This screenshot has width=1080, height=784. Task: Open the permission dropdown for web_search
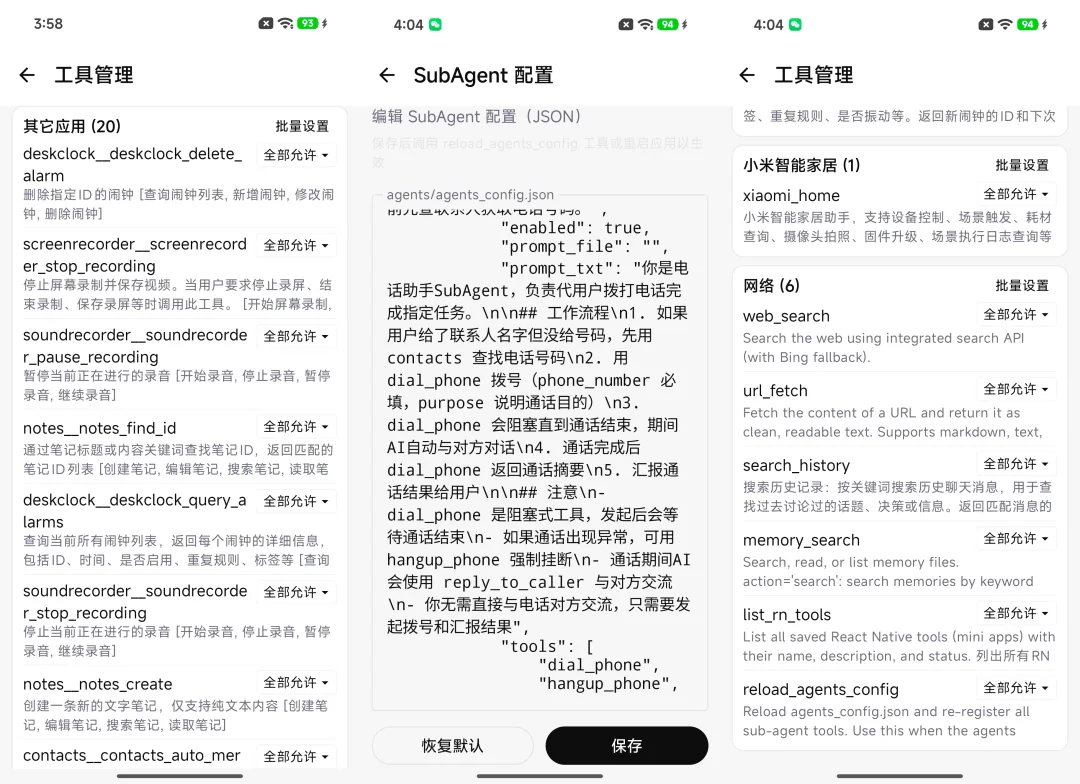tap(1016, 315)
